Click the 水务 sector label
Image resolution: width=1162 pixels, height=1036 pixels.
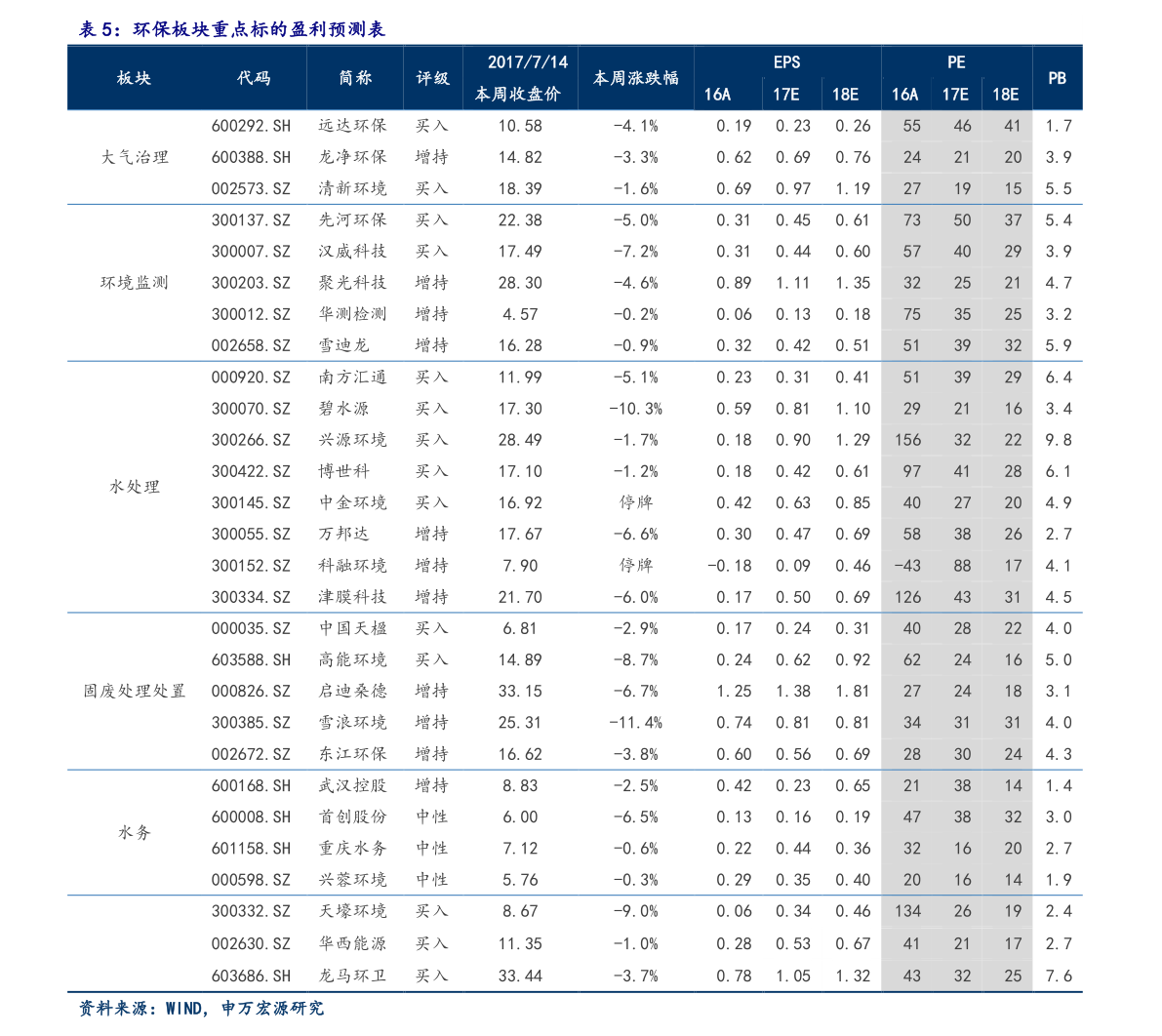[135, 833]
